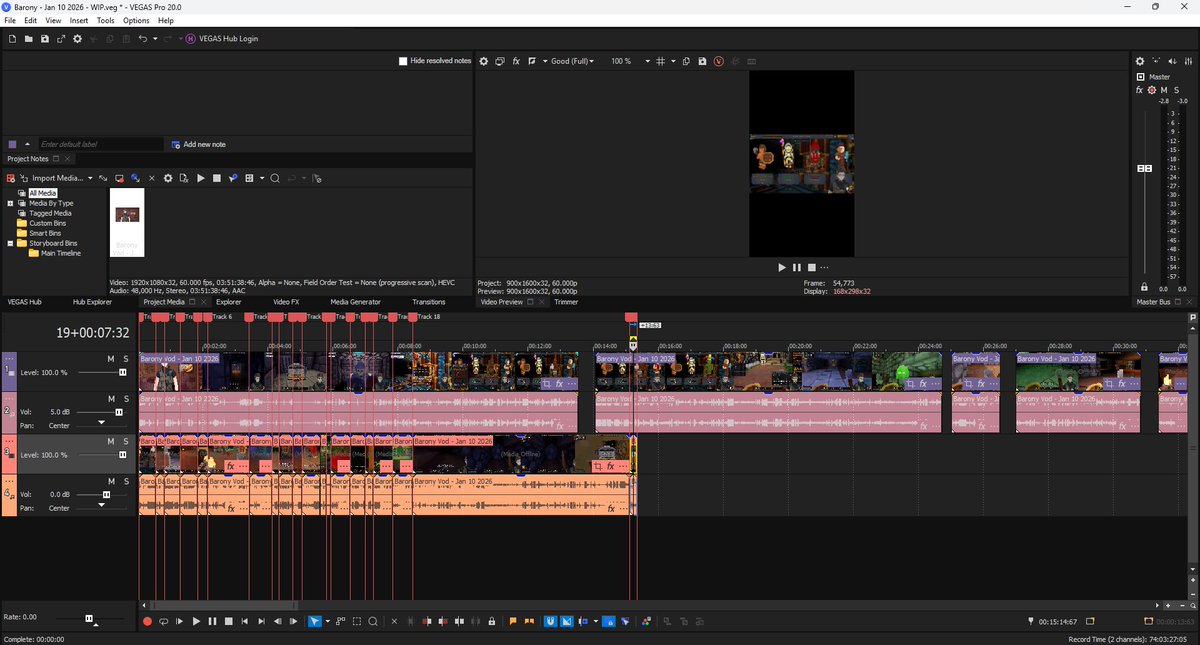Open the Tools menu
Screen dimensions: 1200x645
point(106,20)
